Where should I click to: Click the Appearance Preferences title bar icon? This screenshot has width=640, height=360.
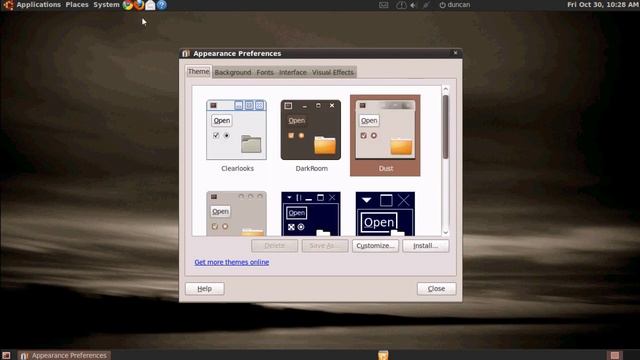tap(186, 53)
